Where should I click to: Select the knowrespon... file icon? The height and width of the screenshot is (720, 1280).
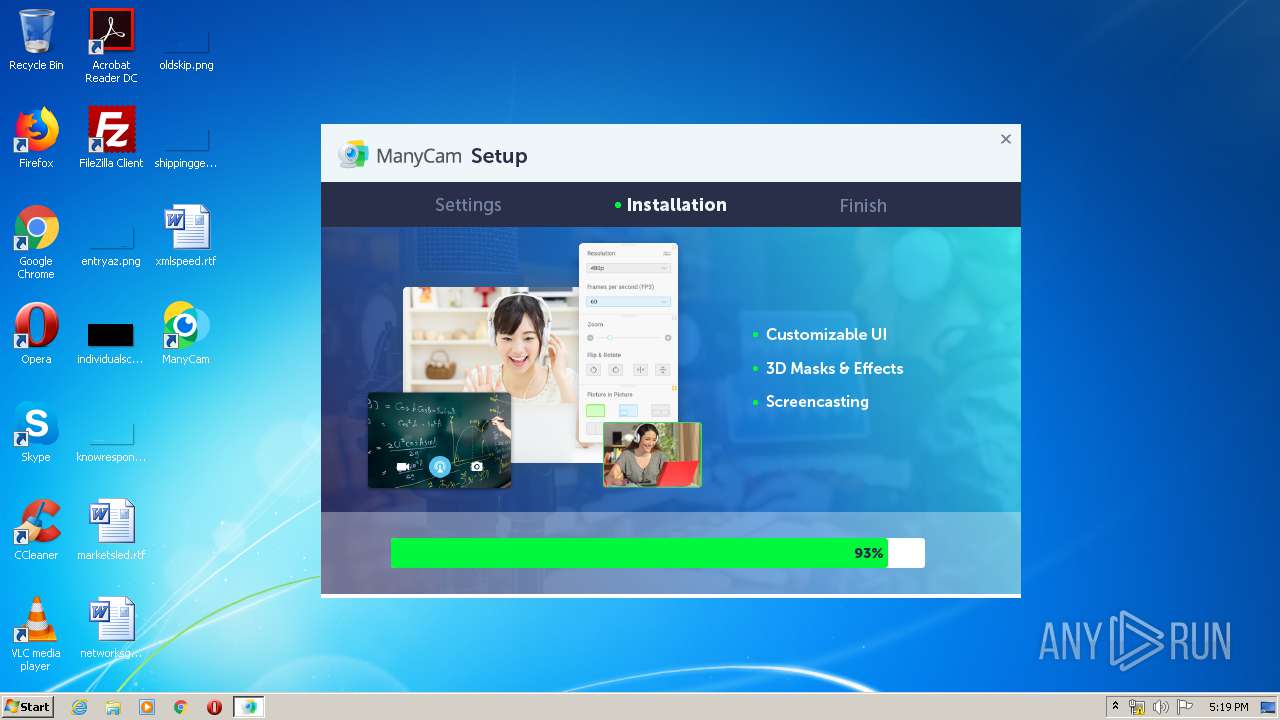(111, 432)
